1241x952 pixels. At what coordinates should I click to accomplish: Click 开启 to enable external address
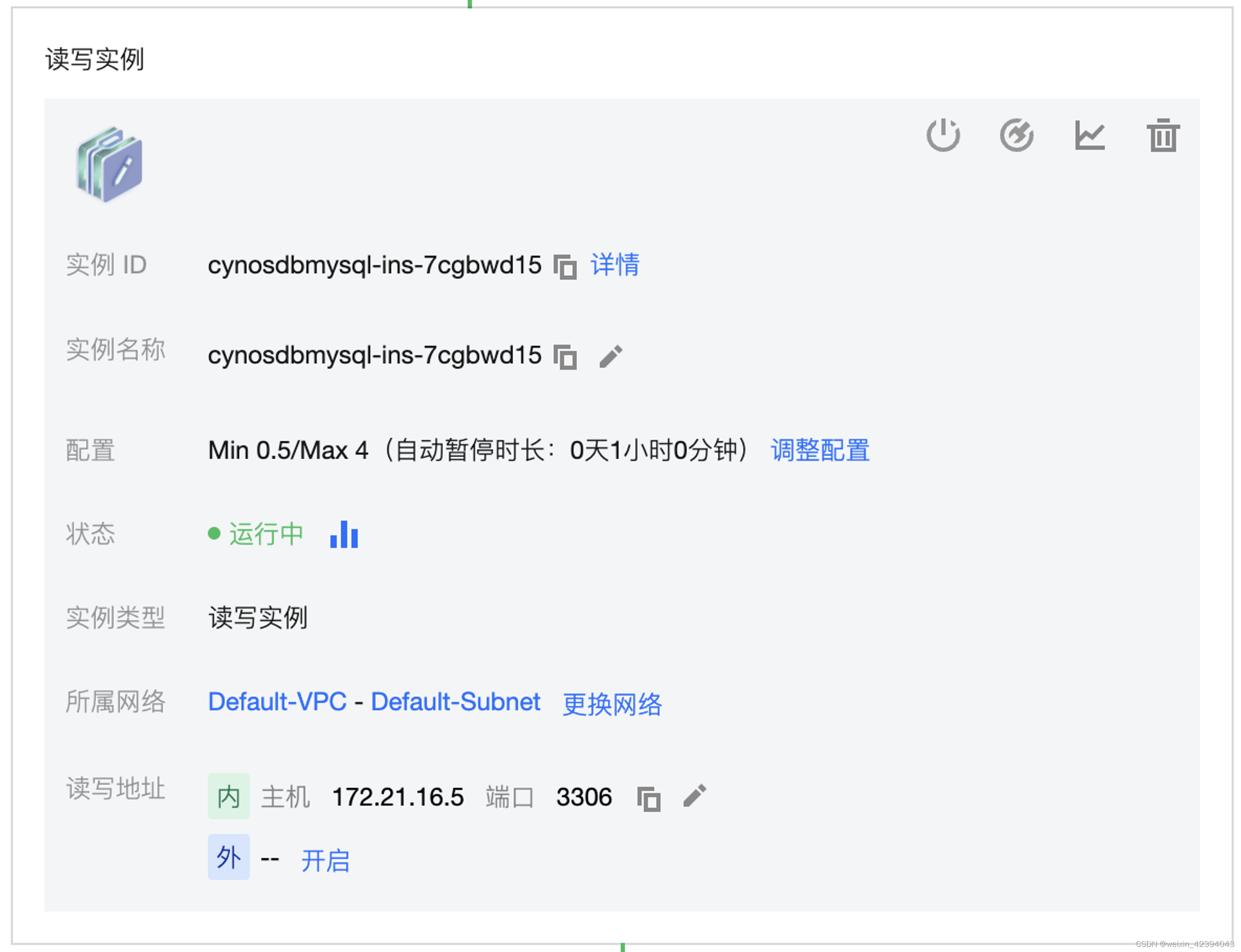pos(326,861)
